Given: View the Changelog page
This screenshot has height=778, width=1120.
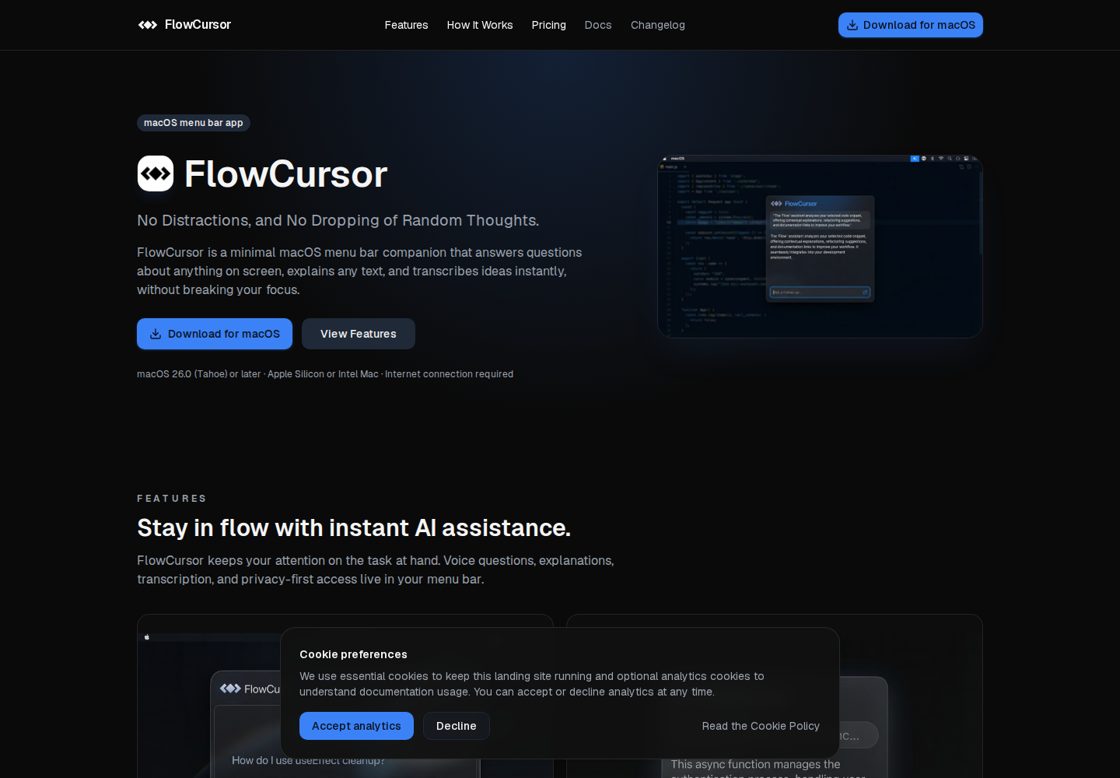Looking at the screenshot, I should click(657, 25).
